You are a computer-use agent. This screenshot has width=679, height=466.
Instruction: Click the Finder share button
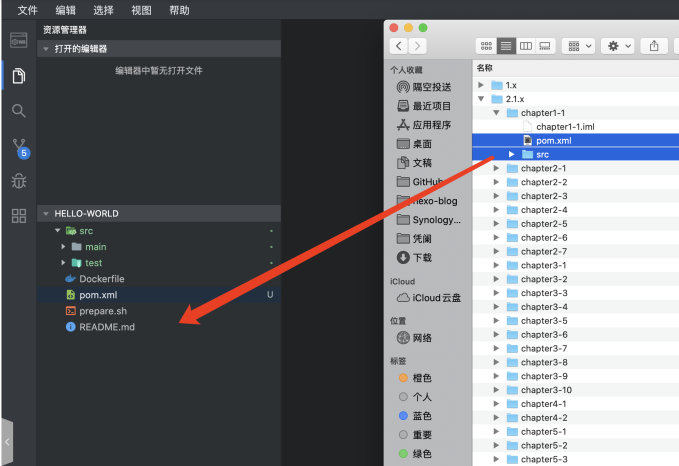point(654,46)
